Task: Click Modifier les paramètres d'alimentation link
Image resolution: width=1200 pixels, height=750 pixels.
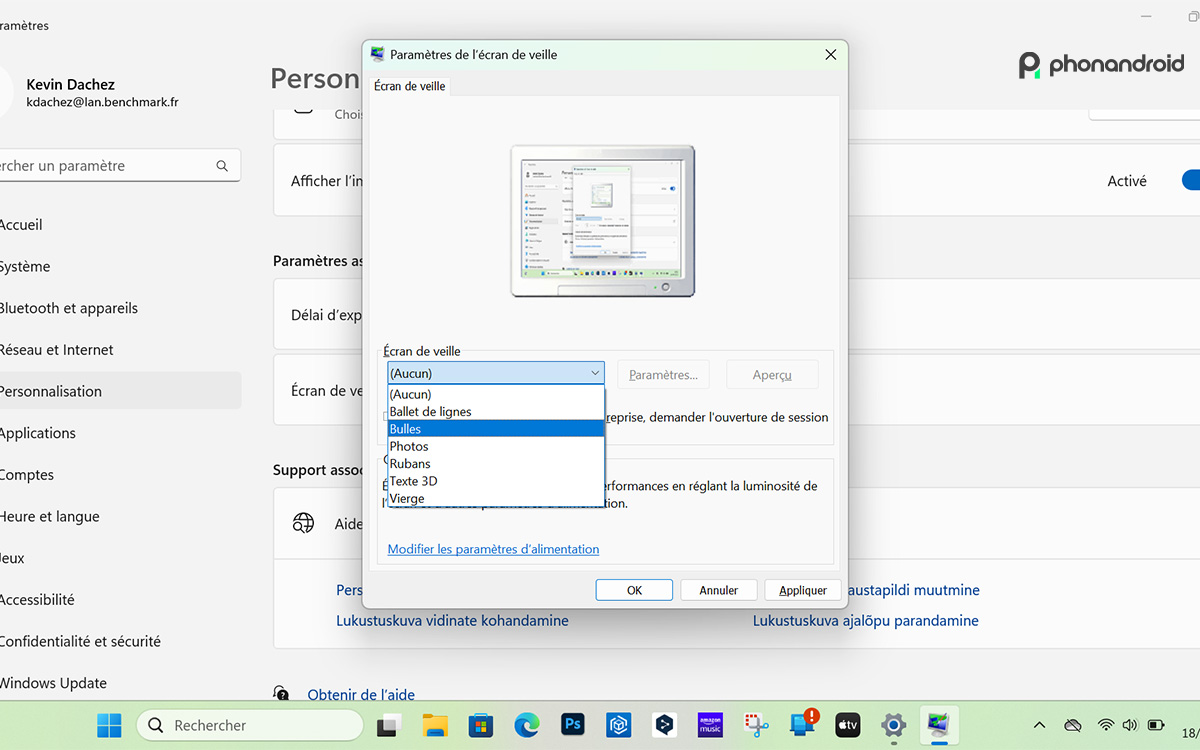Action: pos(493,548)
